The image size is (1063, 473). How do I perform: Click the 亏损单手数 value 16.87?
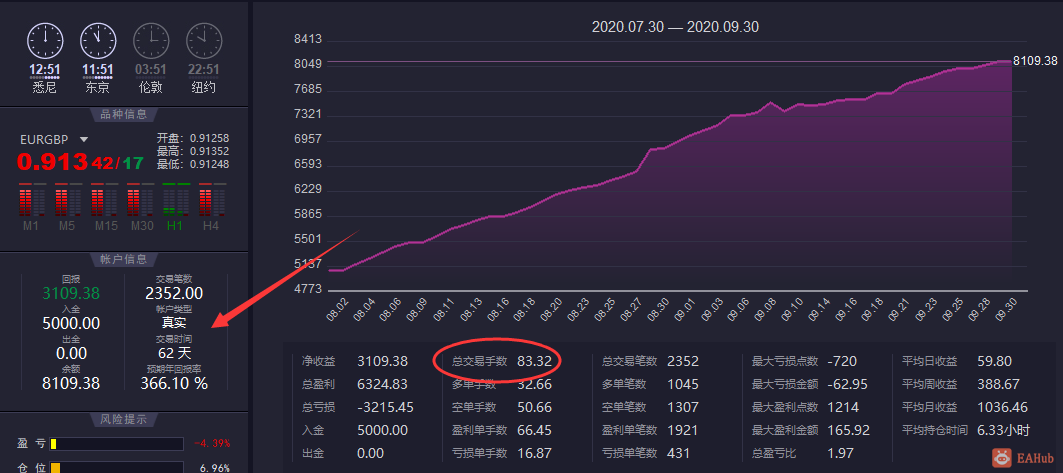tap(534, 453)
